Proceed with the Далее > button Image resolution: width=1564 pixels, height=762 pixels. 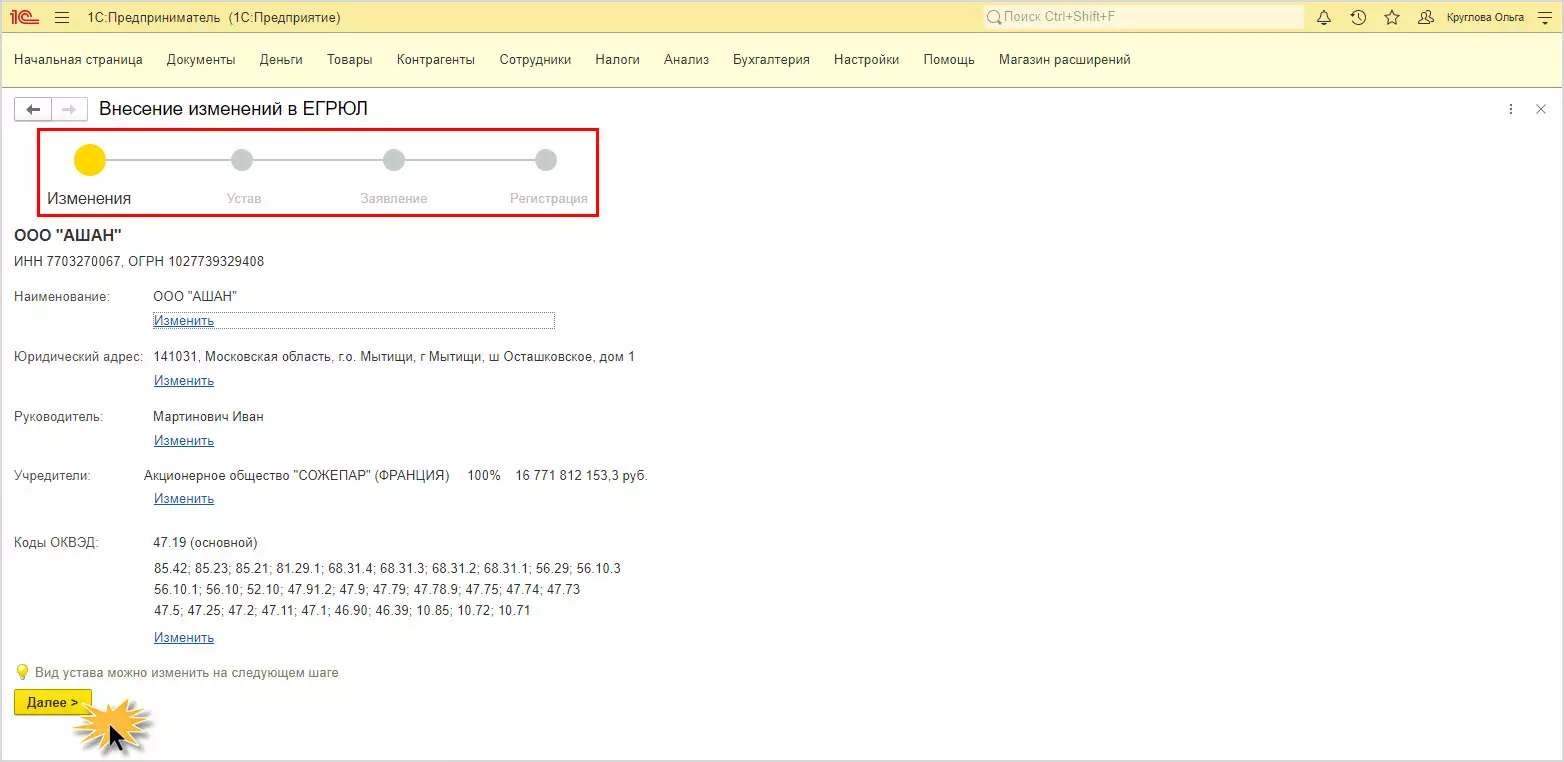click(53, 703)
